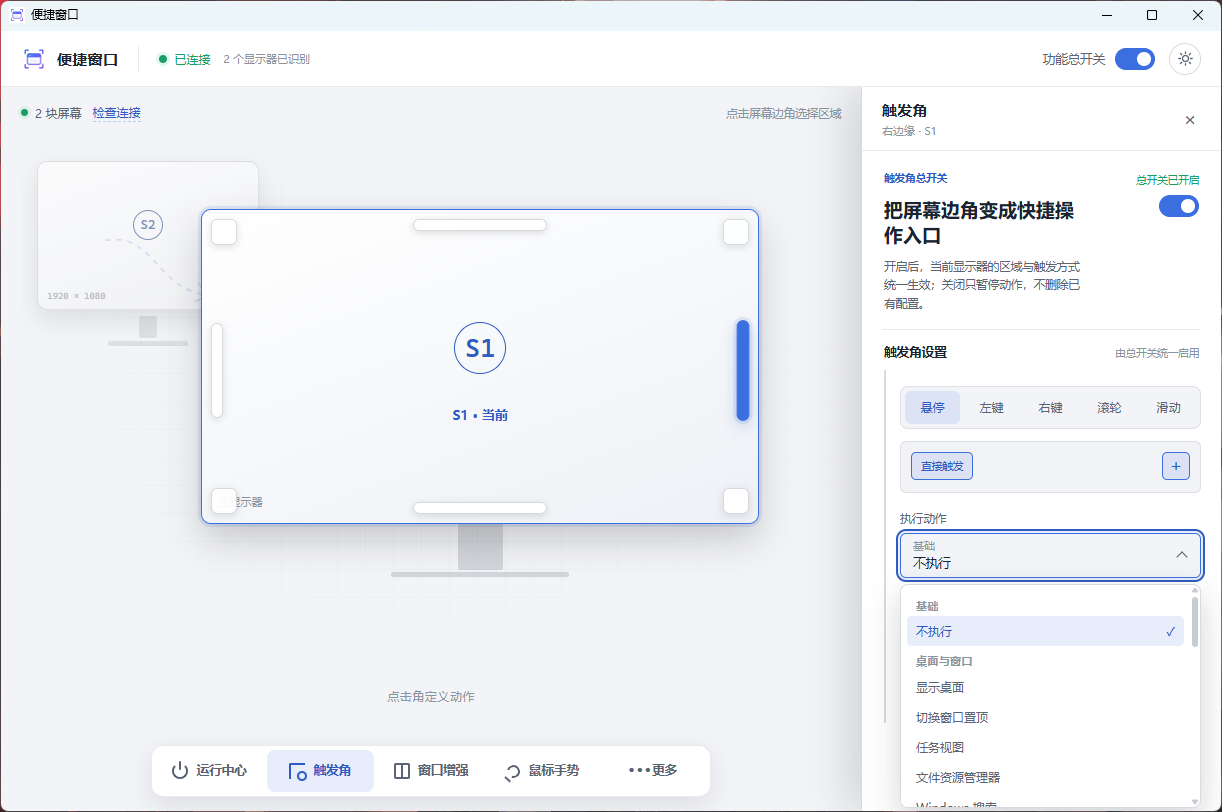Choose 显示桌面 in the action list
The image size is (1222, 812).
coord(1045,688)
